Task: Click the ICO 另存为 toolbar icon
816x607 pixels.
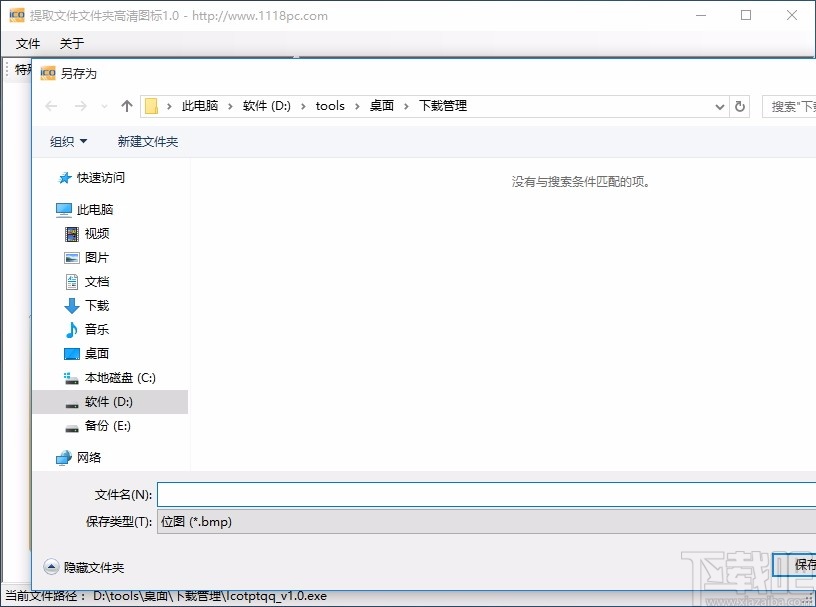Action: [47, 72]
